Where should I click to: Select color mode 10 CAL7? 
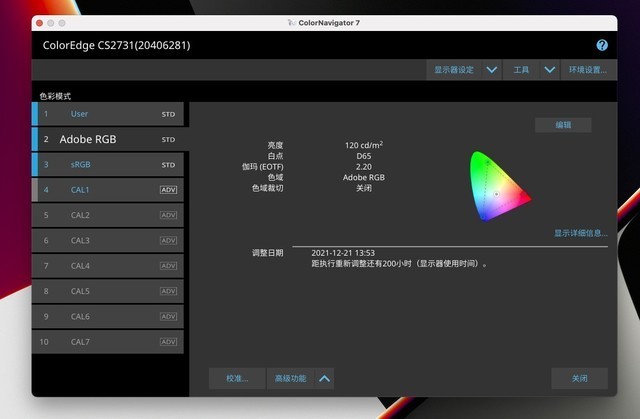click(108, 341)
